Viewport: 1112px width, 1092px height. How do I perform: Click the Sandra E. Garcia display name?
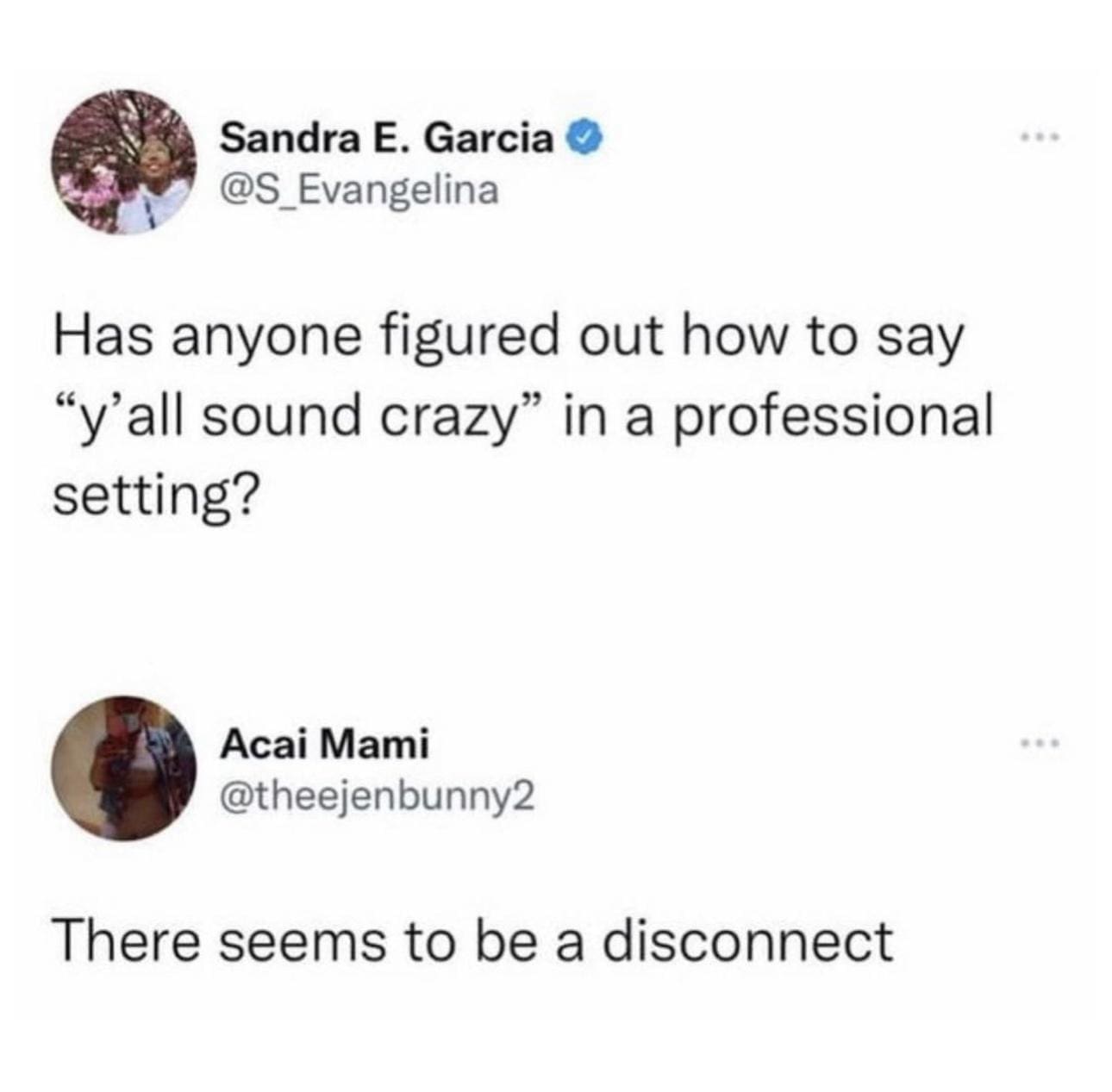pos(386,139)
